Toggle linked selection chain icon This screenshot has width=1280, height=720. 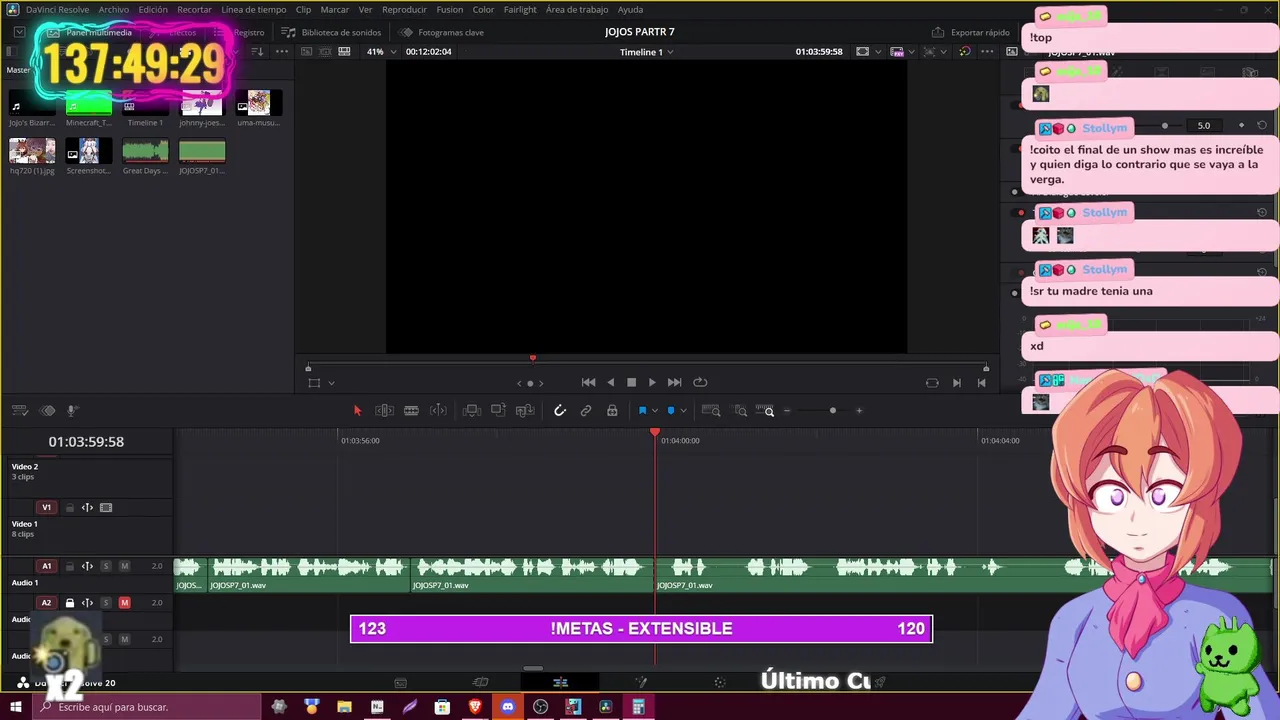click(586, 411)
